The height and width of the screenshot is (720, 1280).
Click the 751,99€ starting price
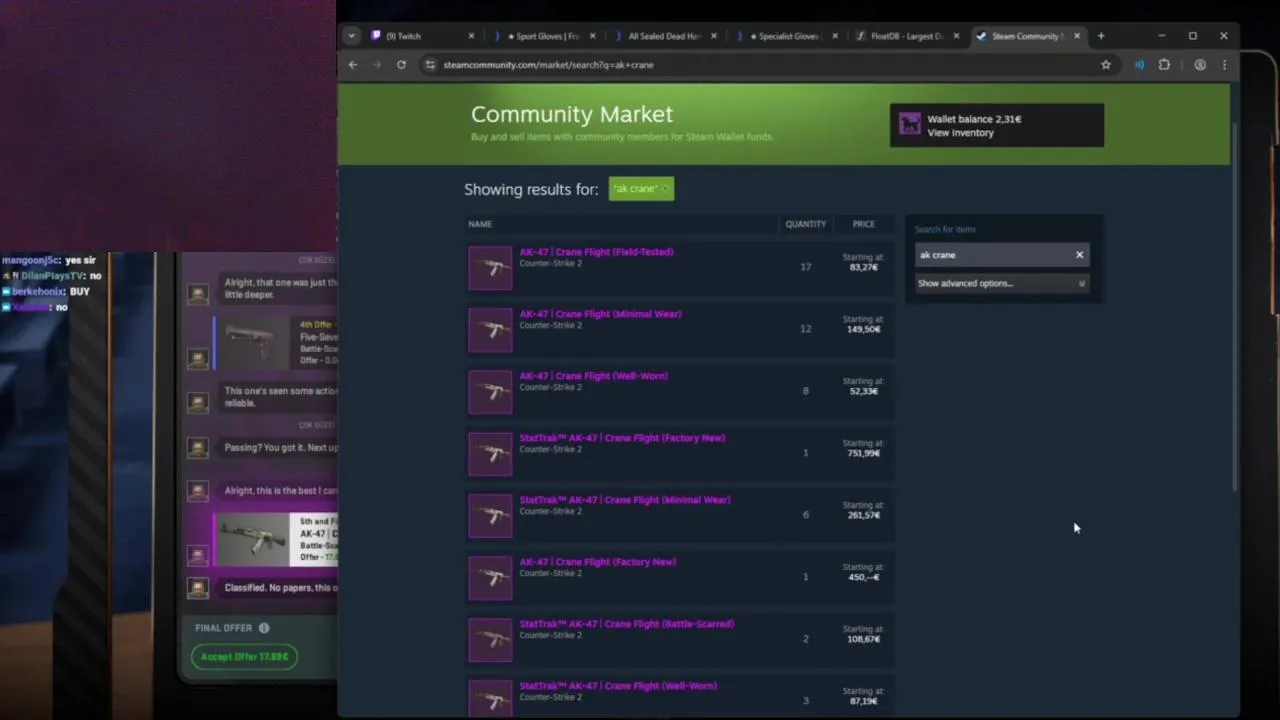(863, 454)
